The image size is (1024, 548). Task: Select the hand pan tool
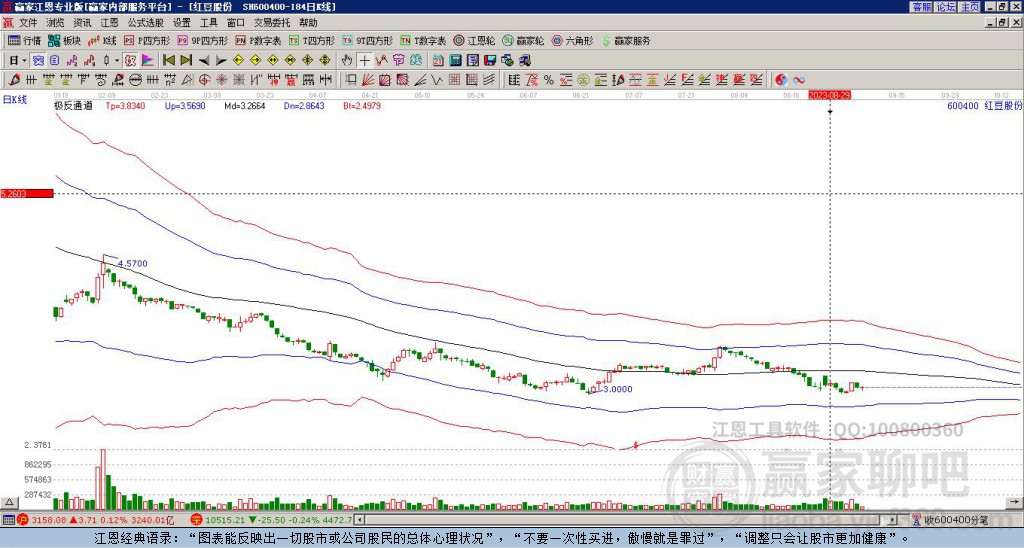(347, 61)
